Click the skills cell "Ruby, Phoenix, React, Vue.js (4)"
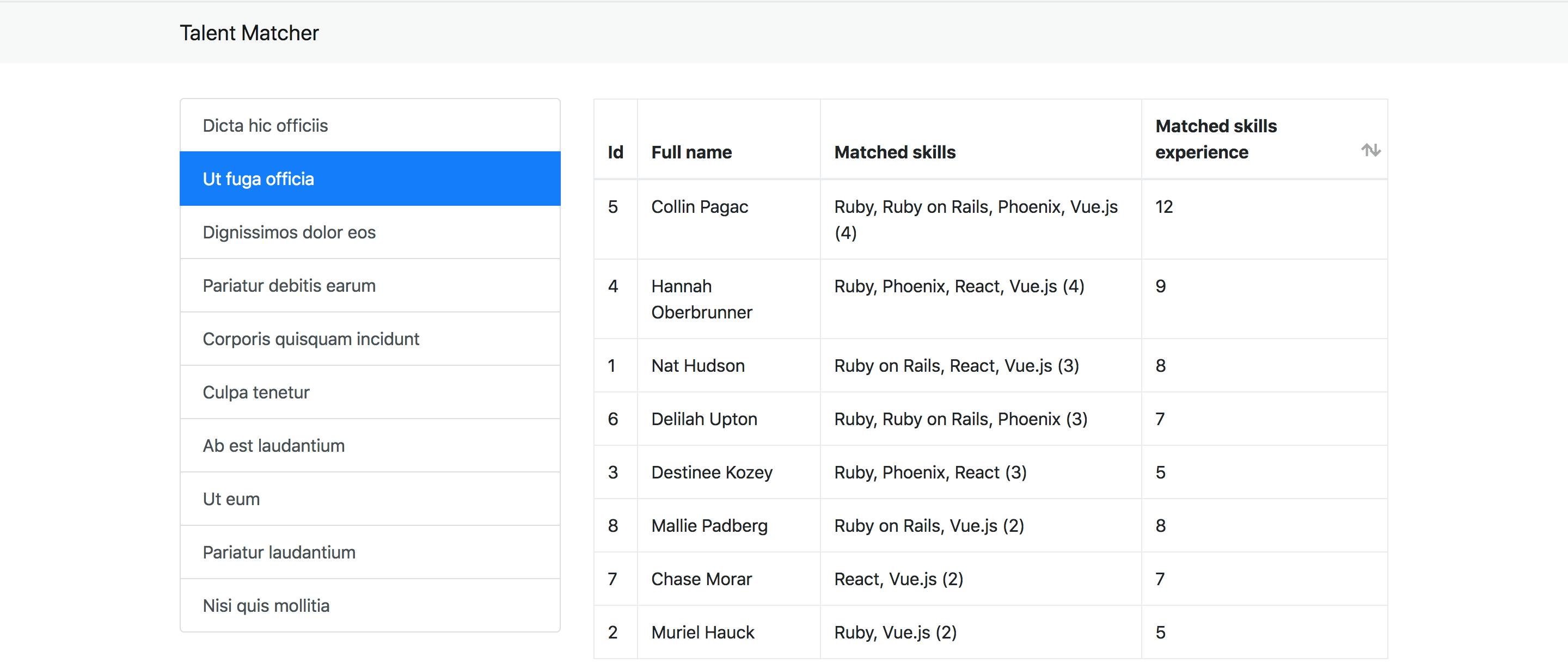The height and width of the screenshot is (663, 1568). tap(981, 299)
